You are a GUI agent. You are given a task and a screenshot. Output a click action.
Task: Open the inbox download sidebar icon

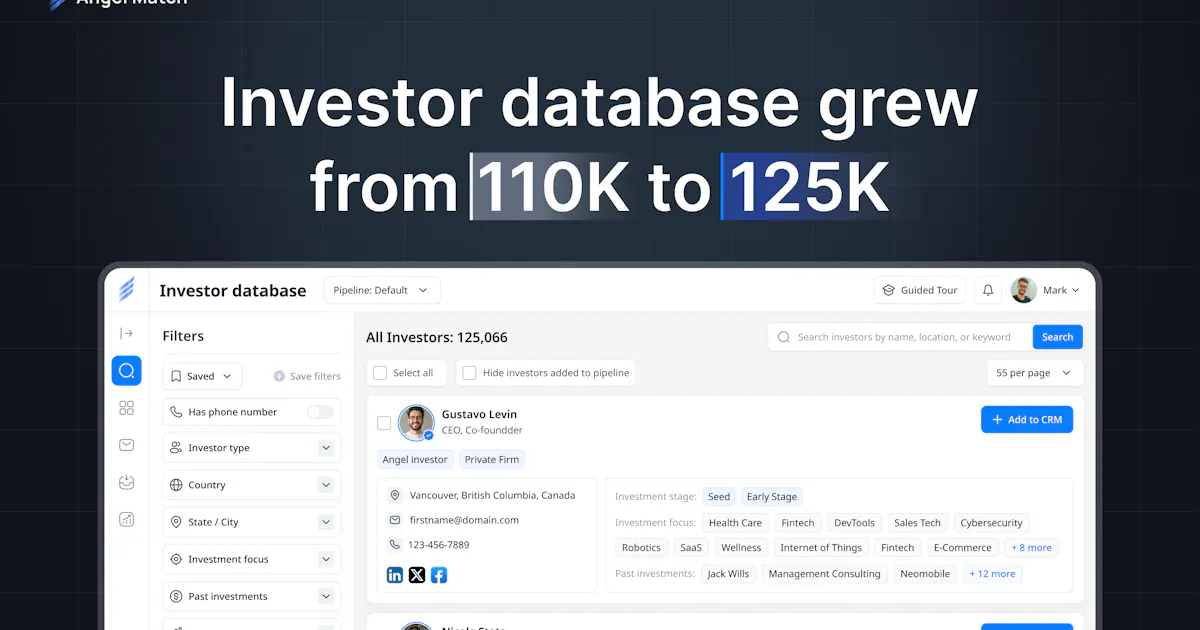126,482
